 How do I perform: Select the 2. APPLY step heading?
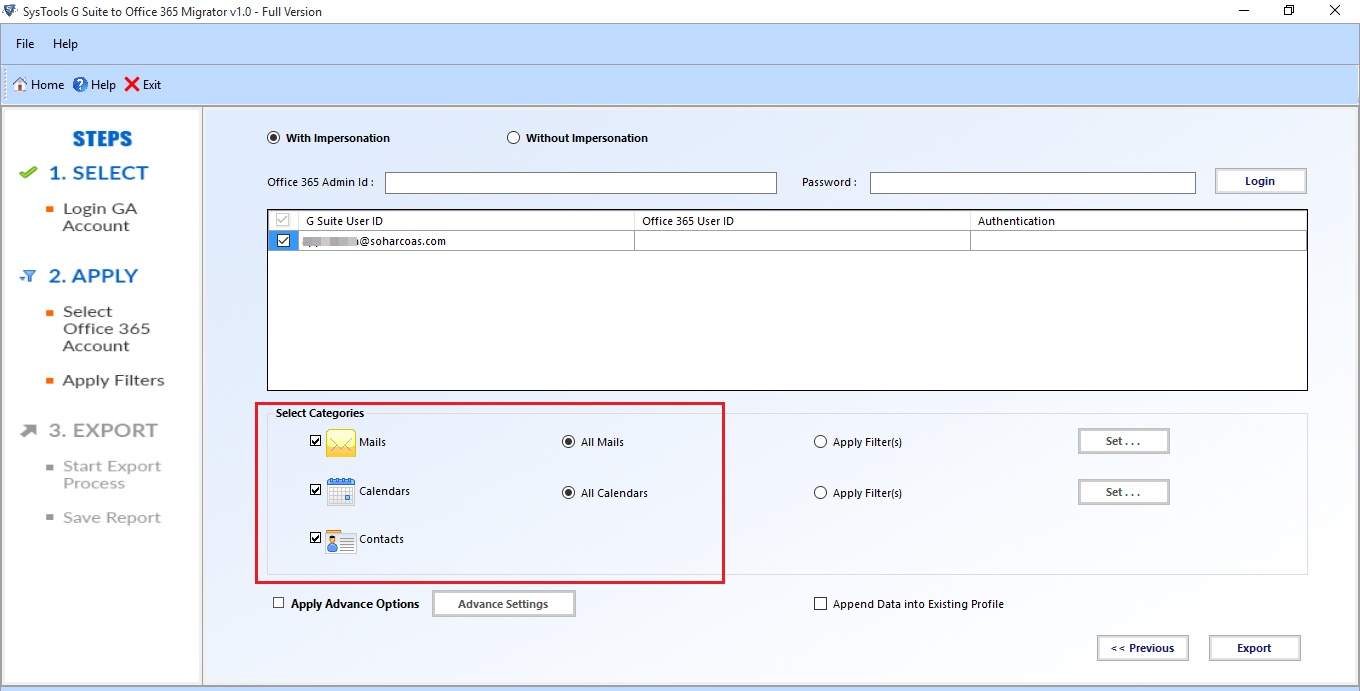click(x=93, y=276)
